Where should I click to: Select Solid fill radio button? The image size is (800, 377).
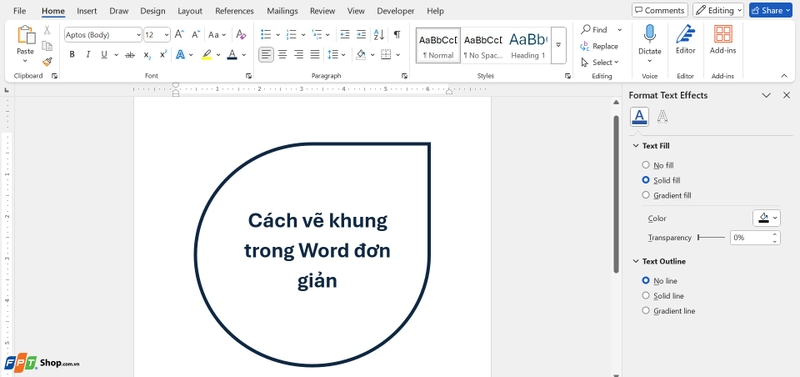click(646, 180)
